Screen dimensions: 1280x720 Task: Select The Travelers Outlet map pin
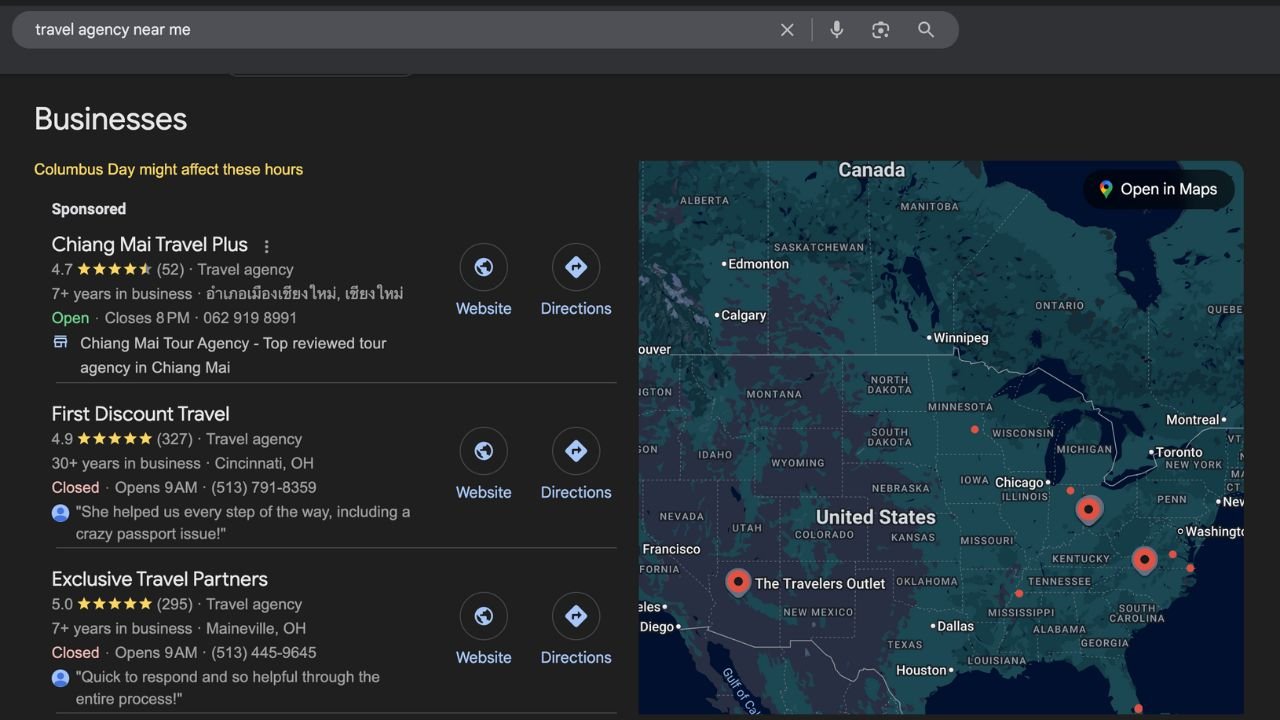click(x=738, y=581)
